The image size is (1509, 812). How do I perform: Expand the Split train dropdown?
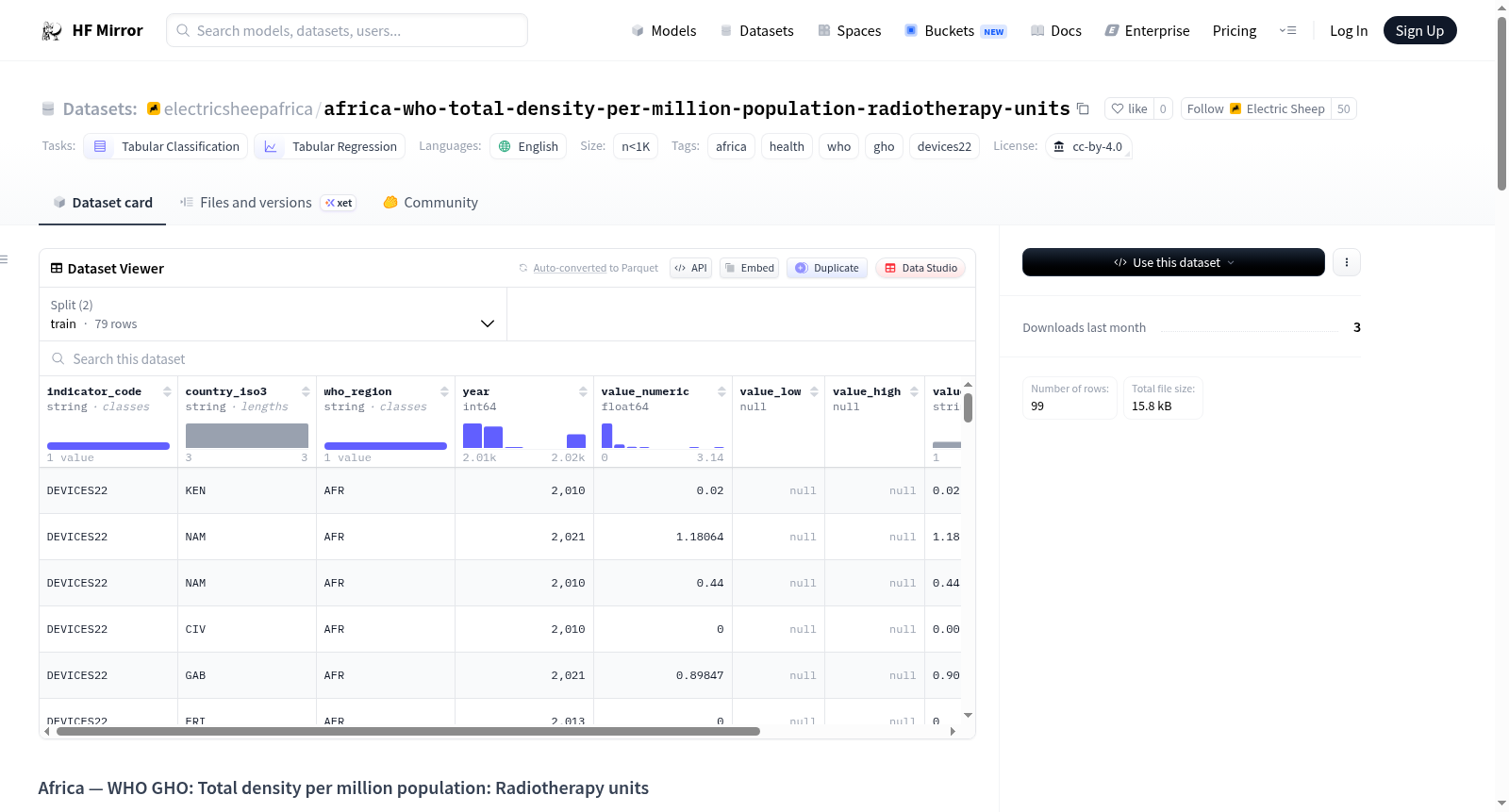click(273, 314)
